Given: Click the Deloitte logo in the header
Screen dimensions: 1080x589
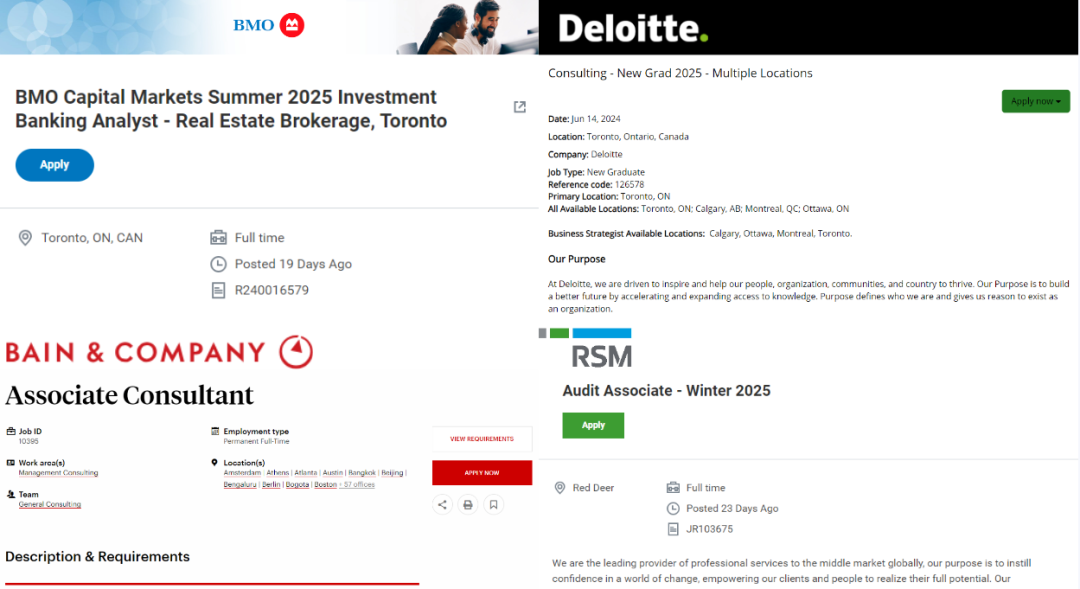Looking at the screenshot, I should [633, 28].
